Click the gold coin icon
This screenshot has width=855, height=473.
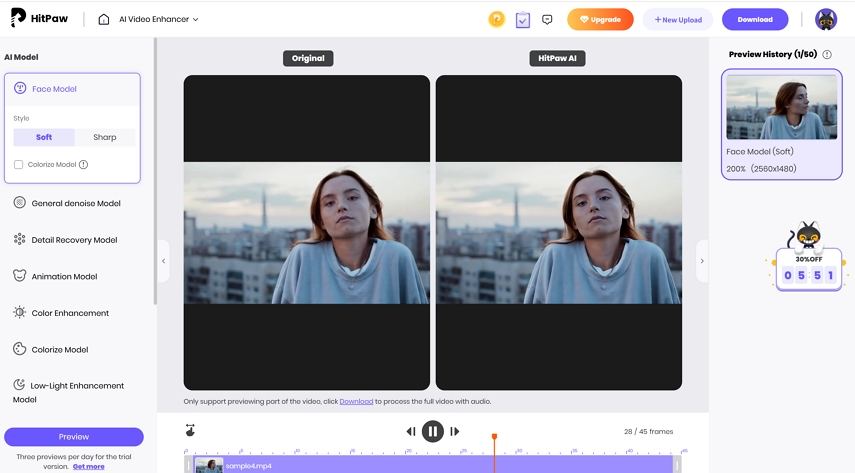click(x=496, y=19)
